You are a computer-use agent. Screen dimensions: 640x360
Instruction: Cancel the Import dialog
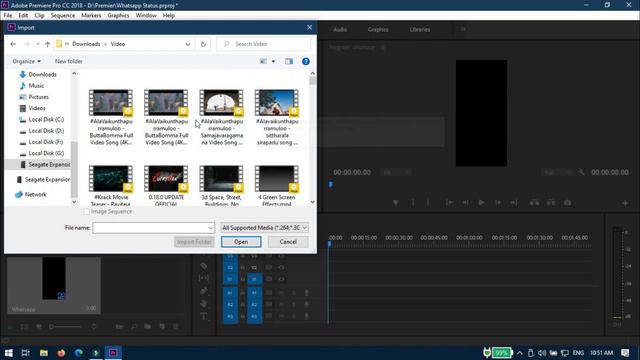coord(288,242)
